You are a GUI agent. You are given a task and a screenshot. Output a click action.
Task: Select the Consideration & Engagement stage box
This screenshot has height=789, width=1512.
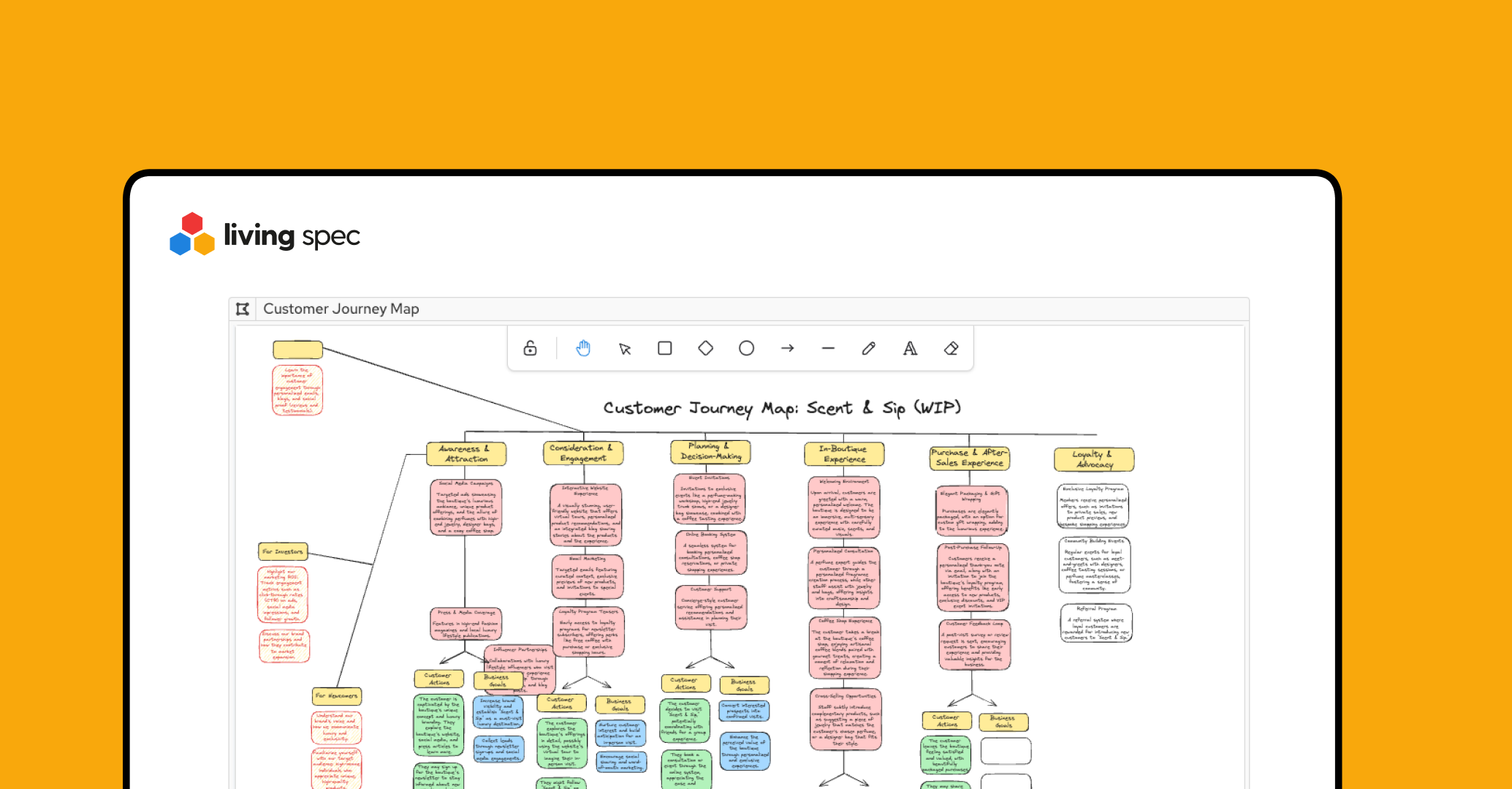[583, 453]
